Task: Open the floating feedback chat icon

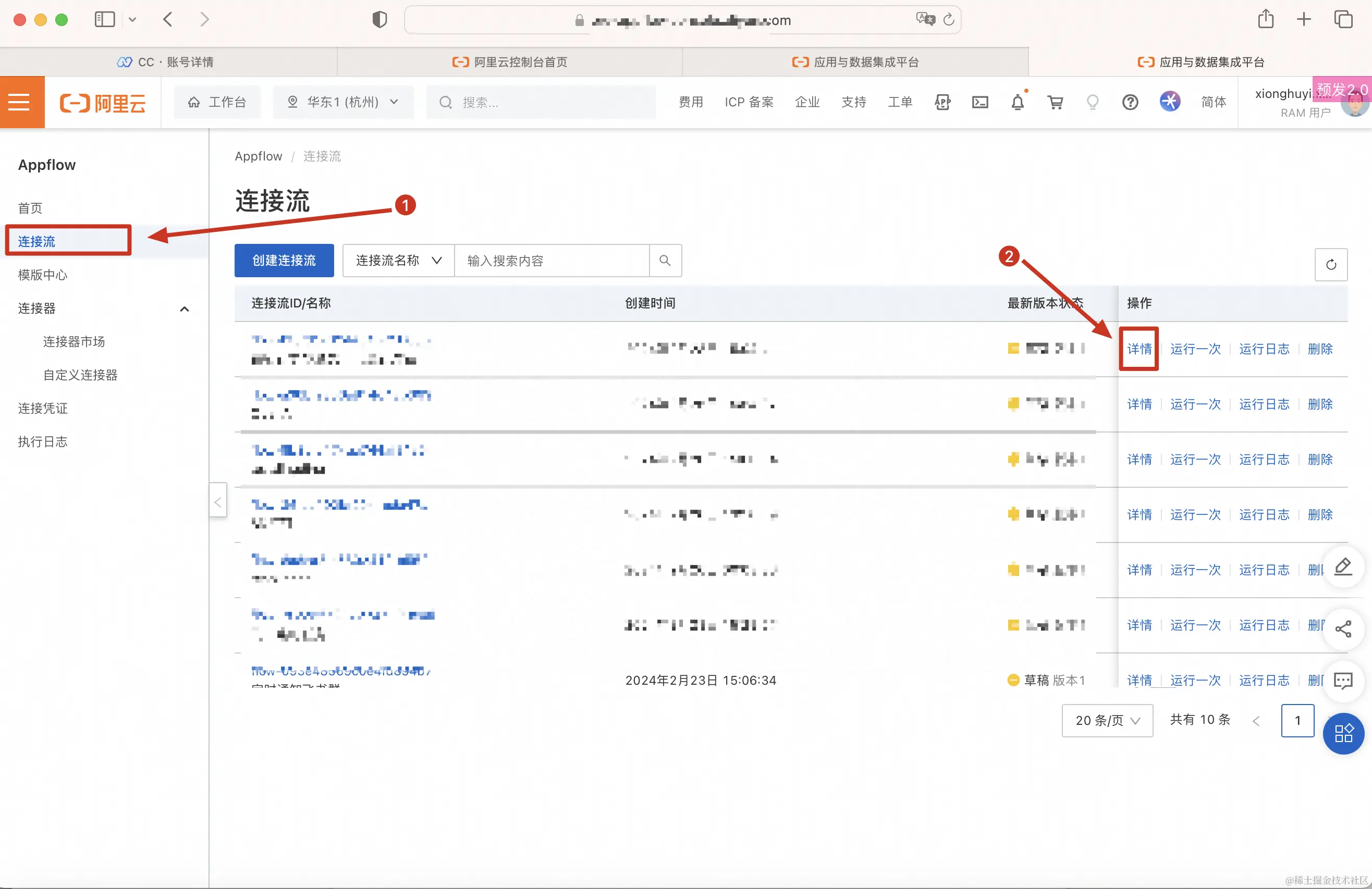Action: pos(1343,681)
